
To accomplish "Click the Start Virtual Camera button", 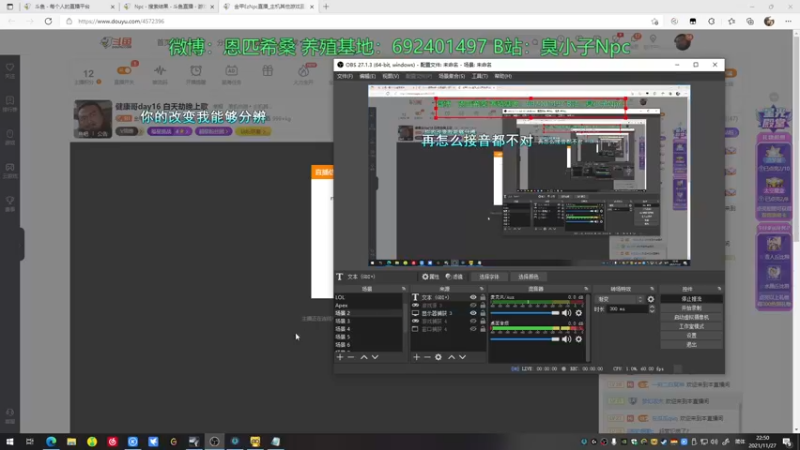I will pyautogui.click(x=691, y=317).
